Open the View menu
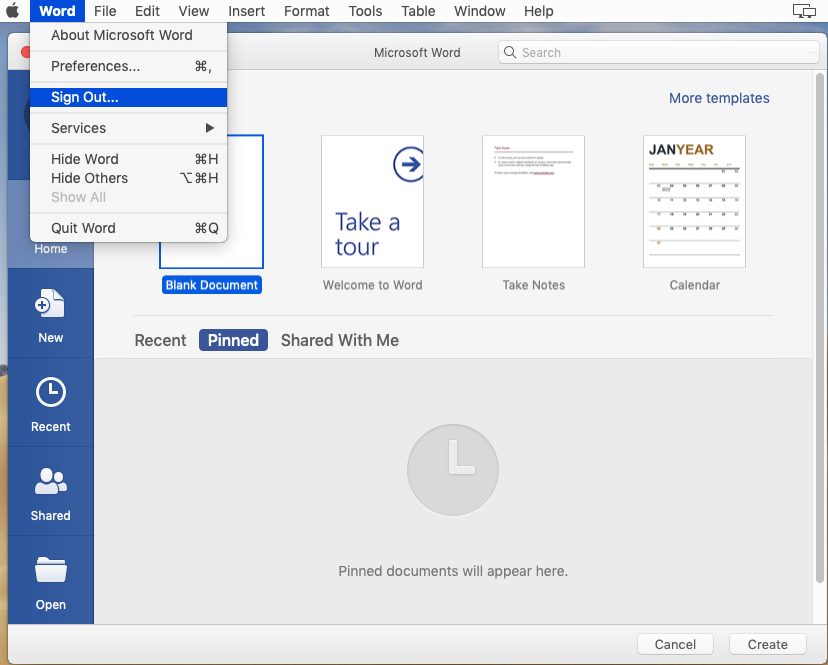Image resolution: width=828 pixels, height=665 pixels. coord(194,11)
